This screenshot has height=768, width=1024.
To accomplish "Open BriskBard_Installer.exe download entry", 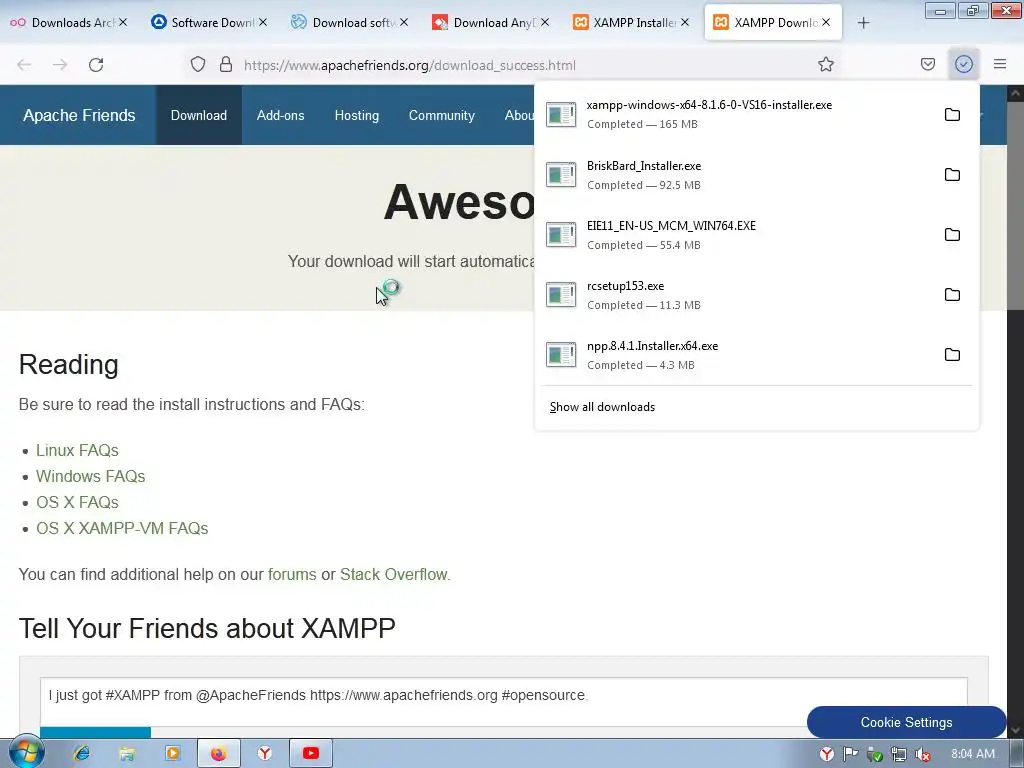I will (737, 174).
